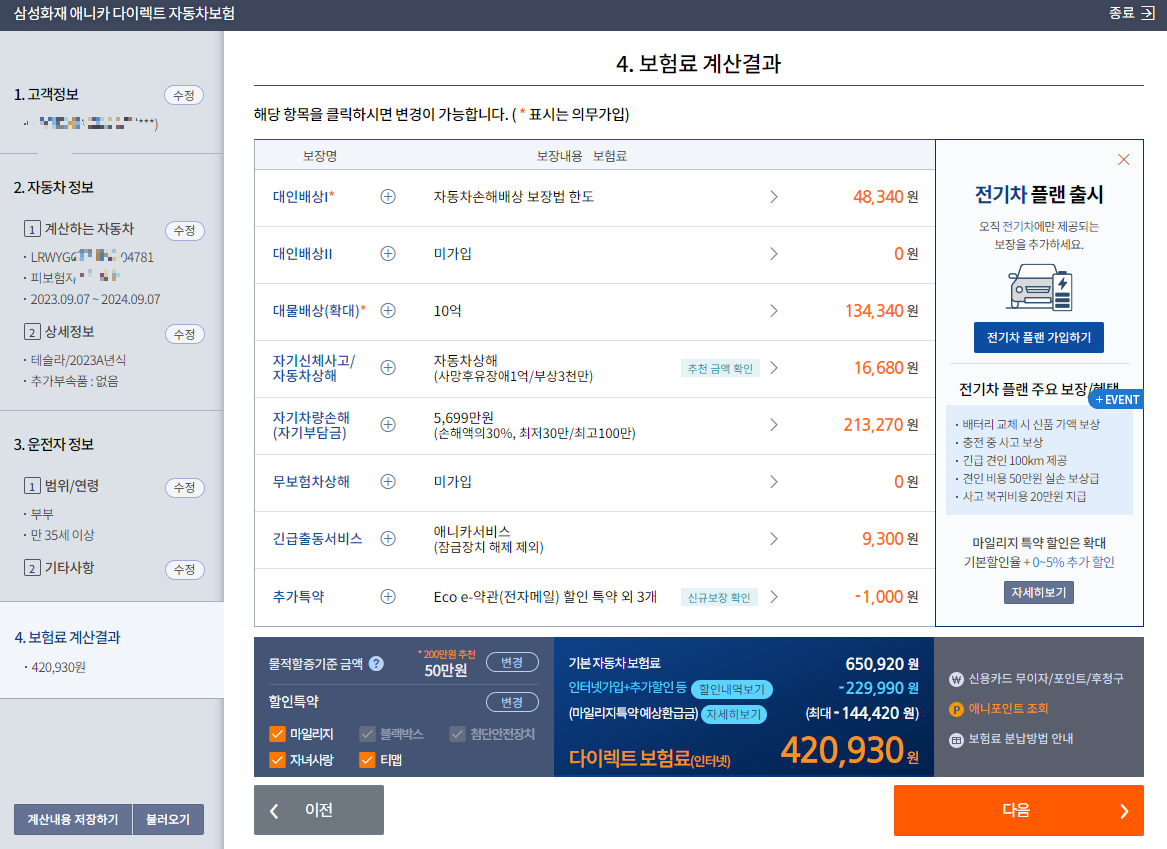The width and height of the screenshot is (1167, 849).
Task: Click 대인배상I coverage name link
Action: pyautogui.click(x=303, y=196)
